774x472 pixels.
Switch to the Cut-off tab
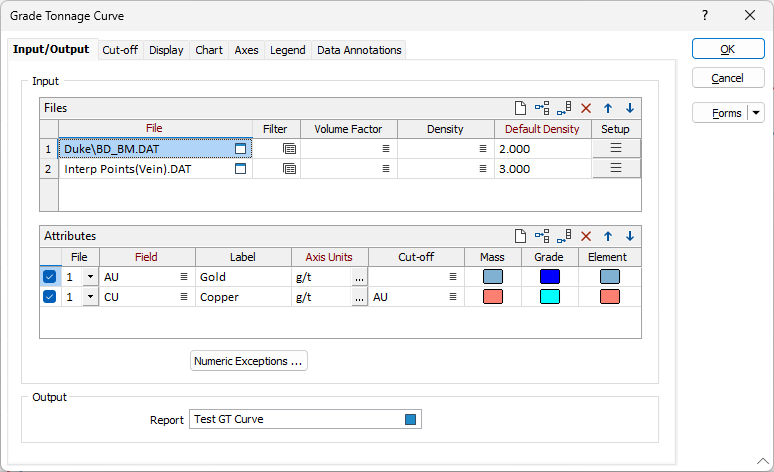tap(120, 50)
